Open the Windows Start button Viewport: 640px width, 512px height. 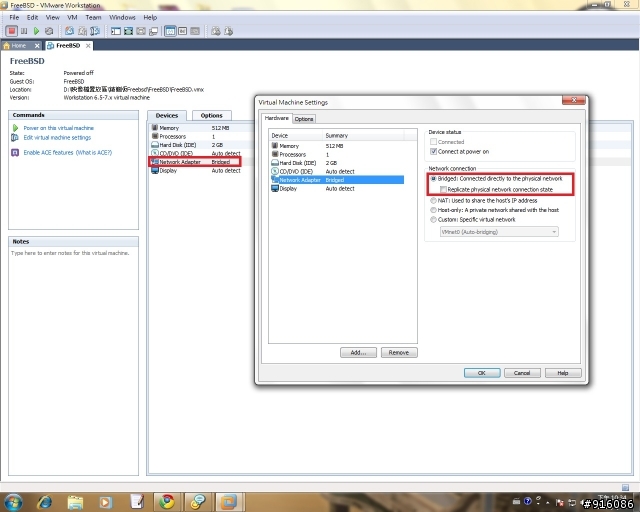click(x=13, y=502)
